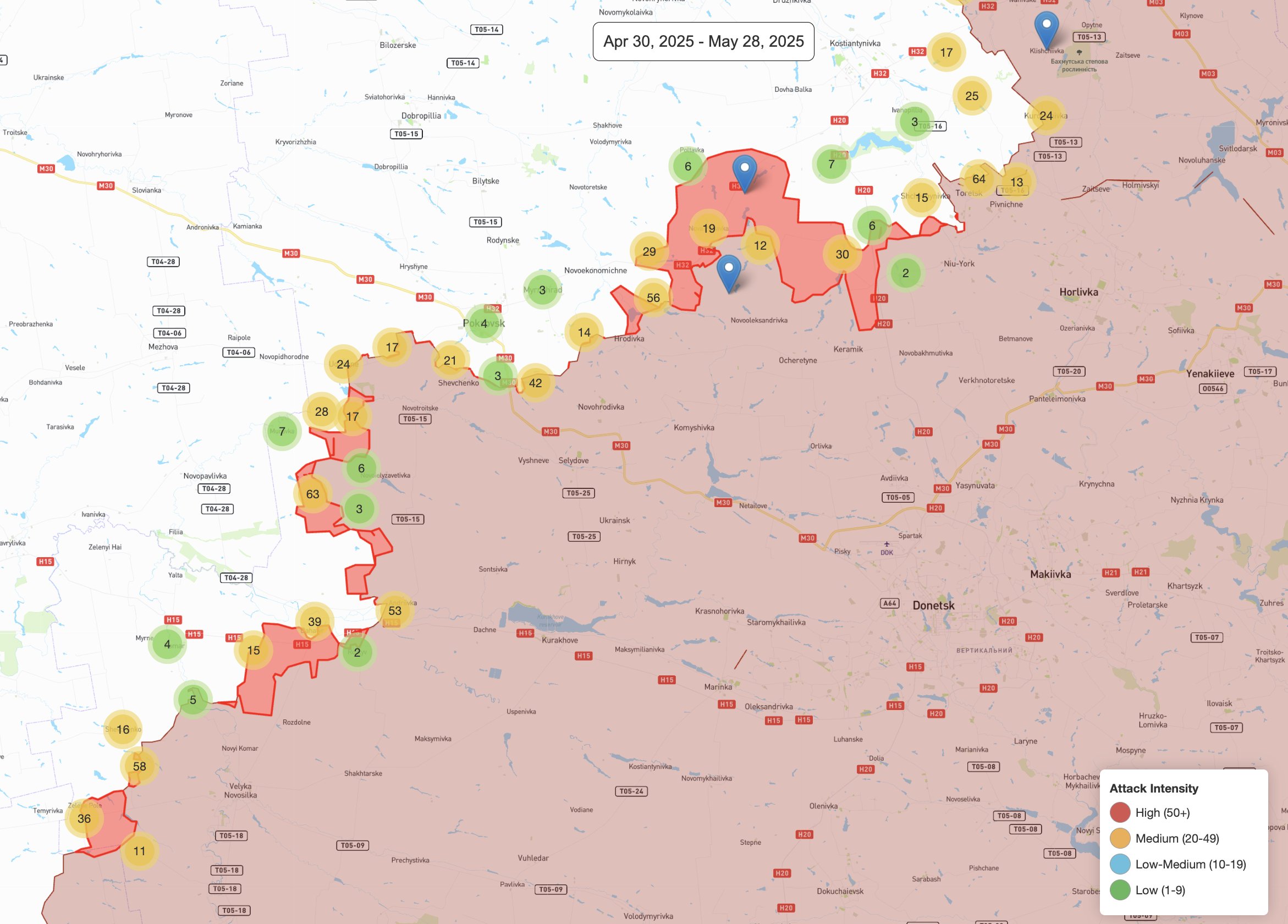Click the Low (1-9) green legend swatch
Screen dimensions: 1288x924
1120,890
